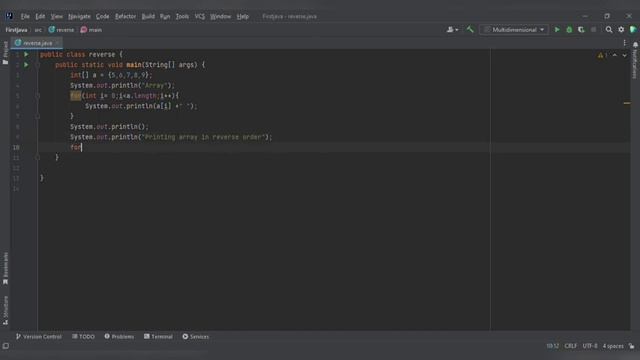Screen dimensions: 640x360
Task: Click the grey stop button in the toolbar
Action: coord(593,30)
